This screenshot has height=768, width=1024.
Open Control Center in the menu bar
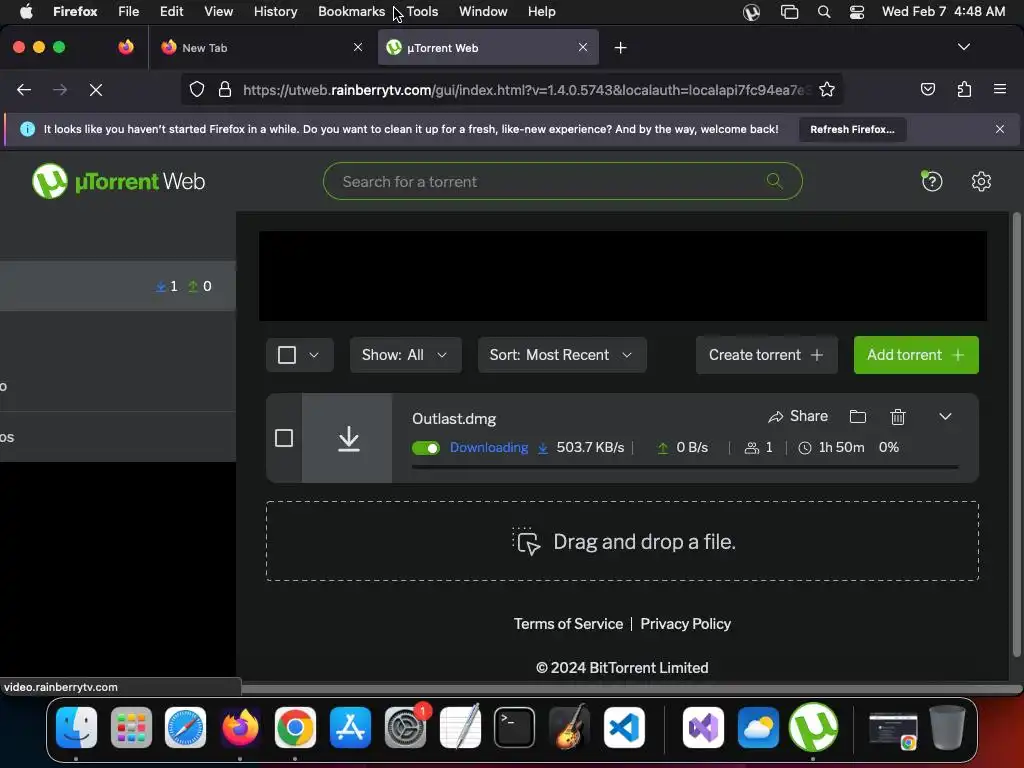tap(857, 12)
